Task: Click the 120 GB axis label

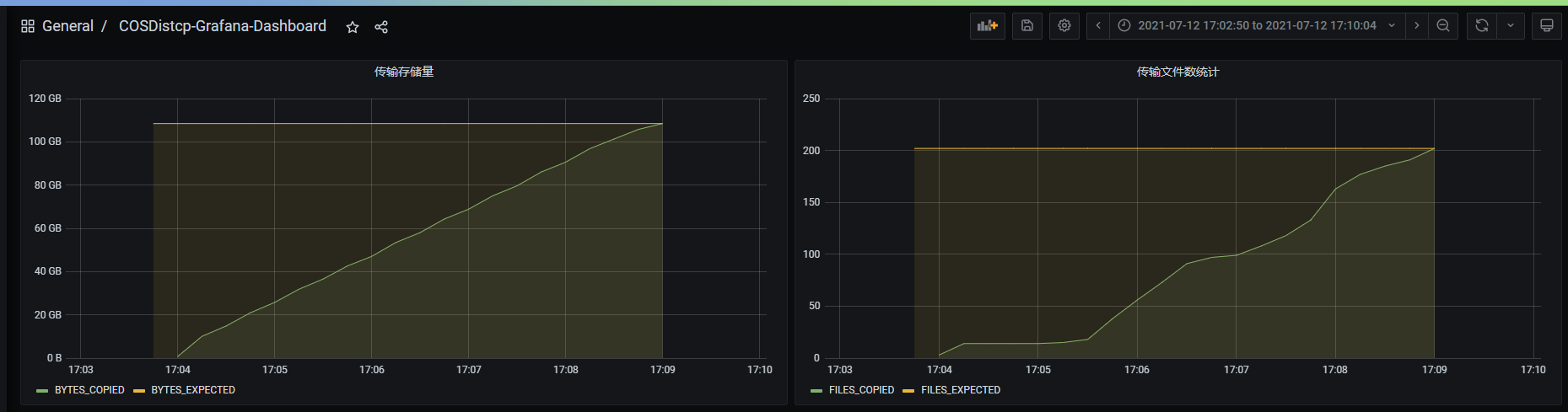Action: pos(45,99)
